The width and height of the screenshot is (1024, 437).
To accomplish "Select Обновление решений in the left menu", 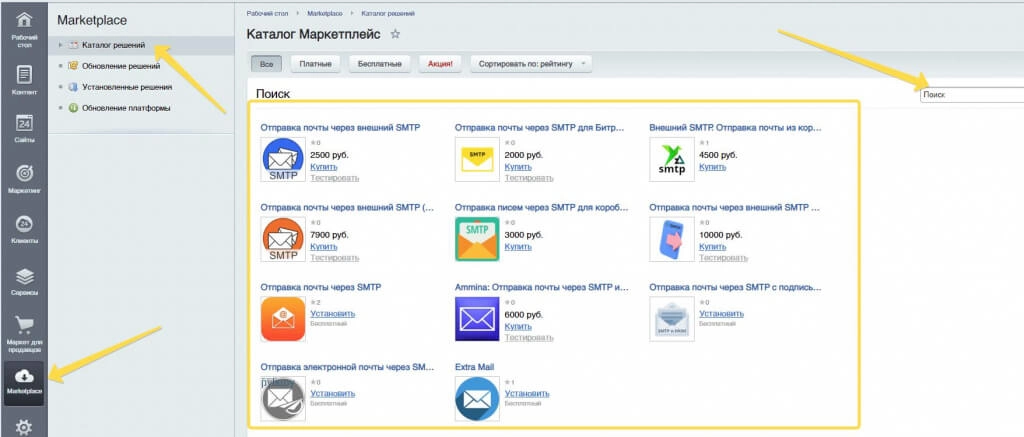I will [x=121, y=66].
